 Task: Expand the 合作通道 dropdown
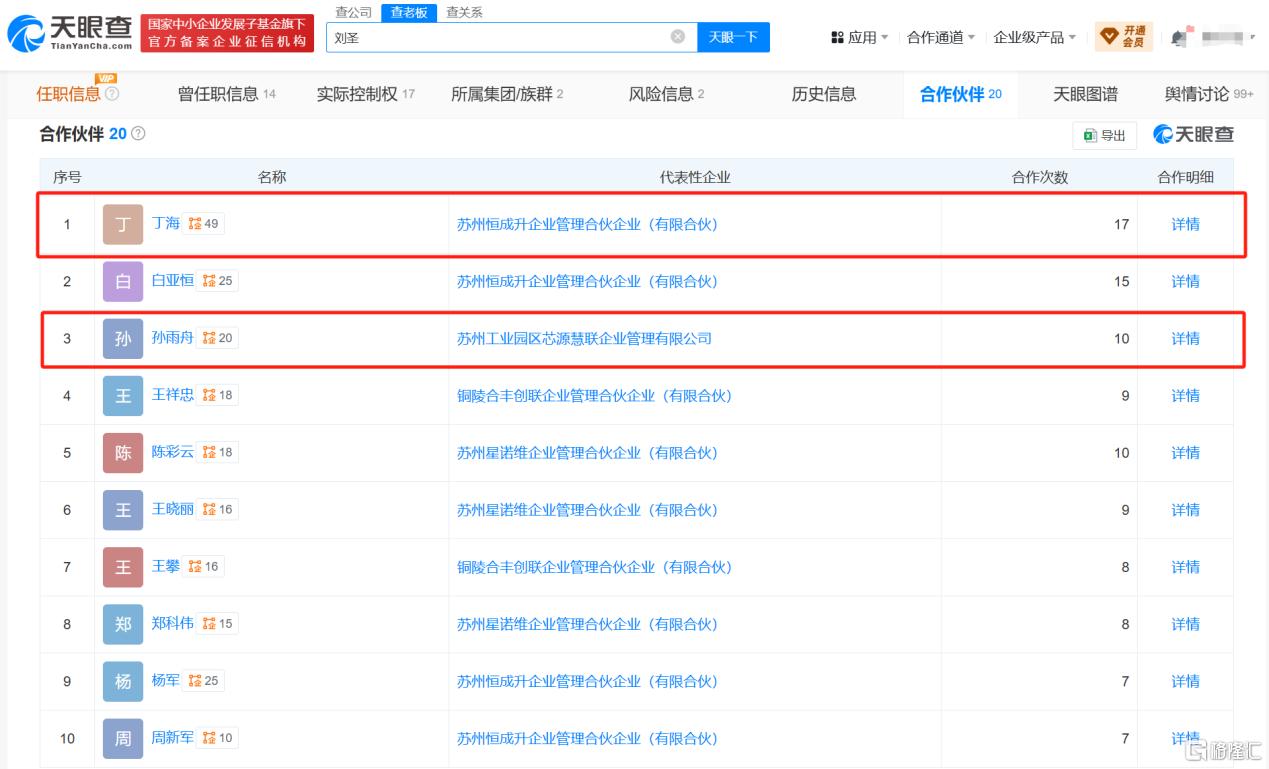coord(941,37)
